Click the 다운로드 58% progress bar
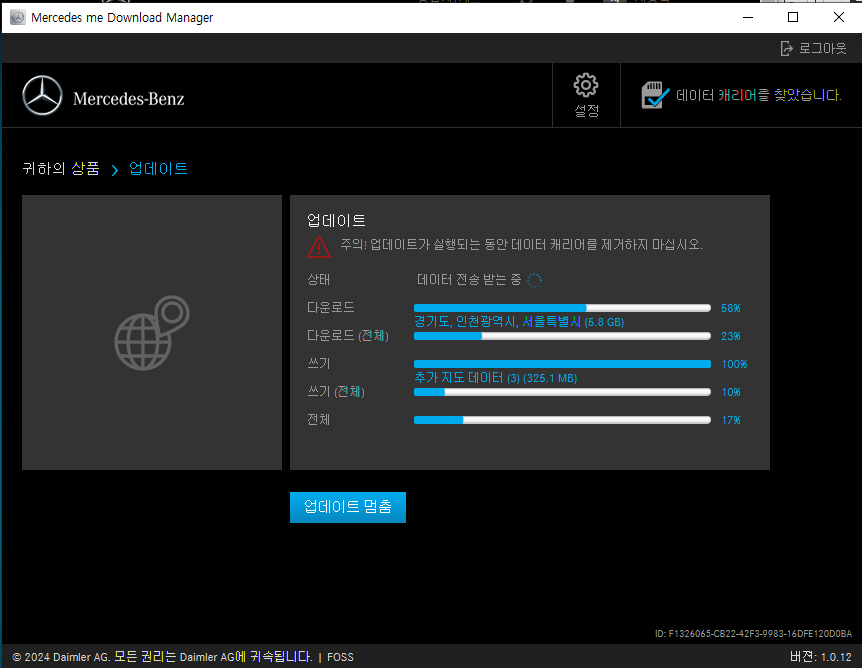This screenshot has width=862, height=668. point(562,308)
